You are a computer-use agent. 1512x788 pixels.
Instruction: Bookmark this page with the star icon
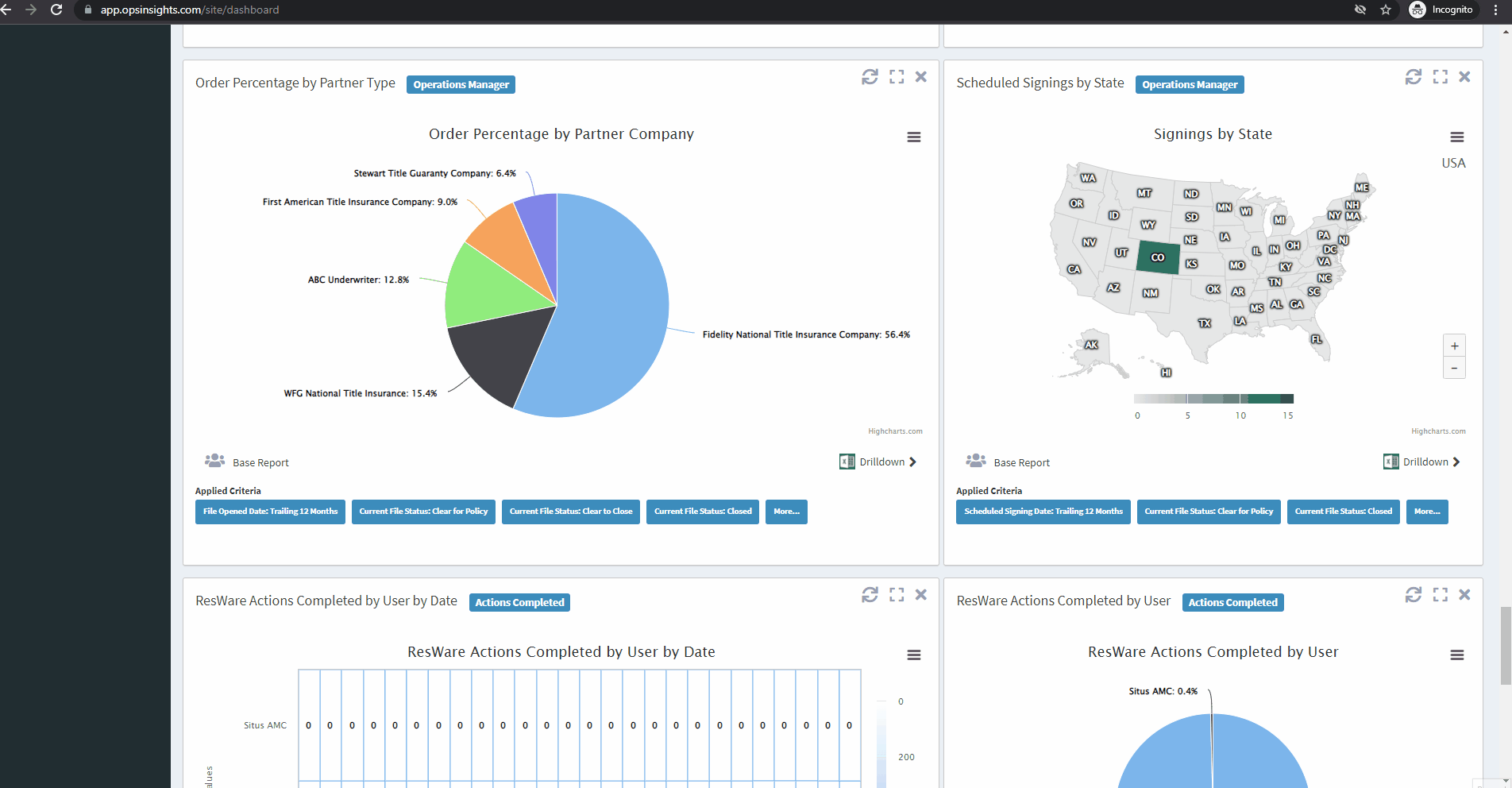point(1386,10)
